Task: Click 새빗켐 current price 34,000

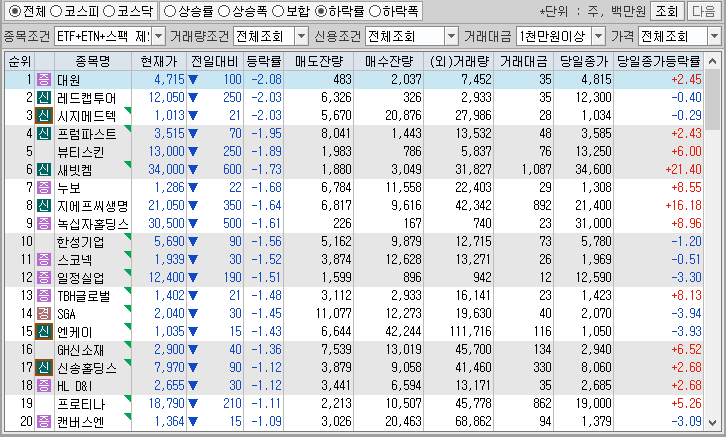Action: click(x=166, y=169)
